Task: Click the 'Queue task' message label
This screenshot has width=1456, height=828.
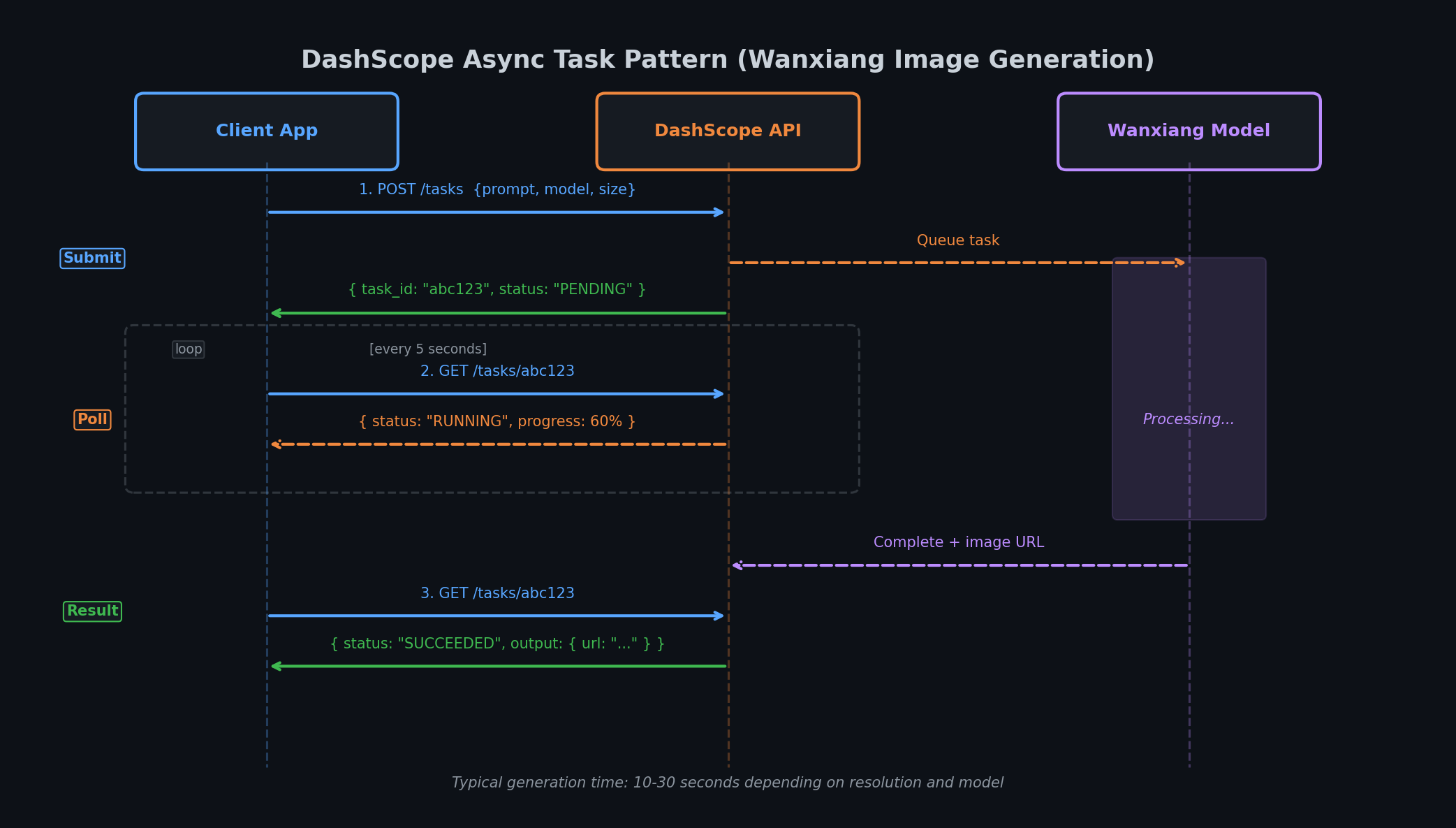Action: (958, 240)
